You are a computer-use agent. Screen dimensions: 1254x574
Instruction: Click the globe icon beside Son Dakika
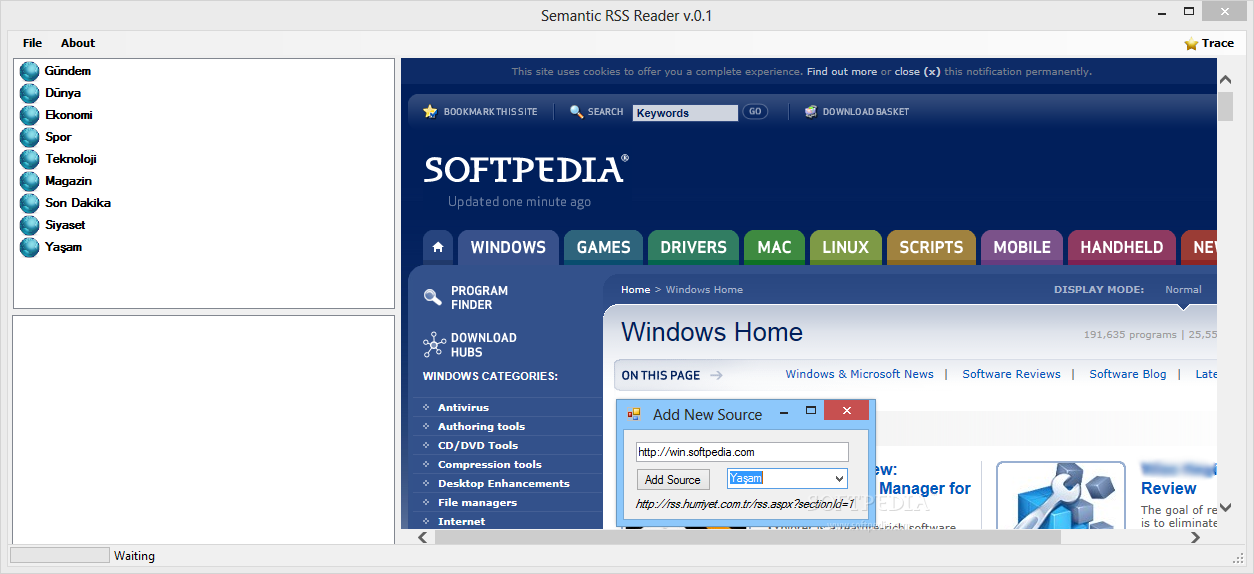(x=29, y=203)
